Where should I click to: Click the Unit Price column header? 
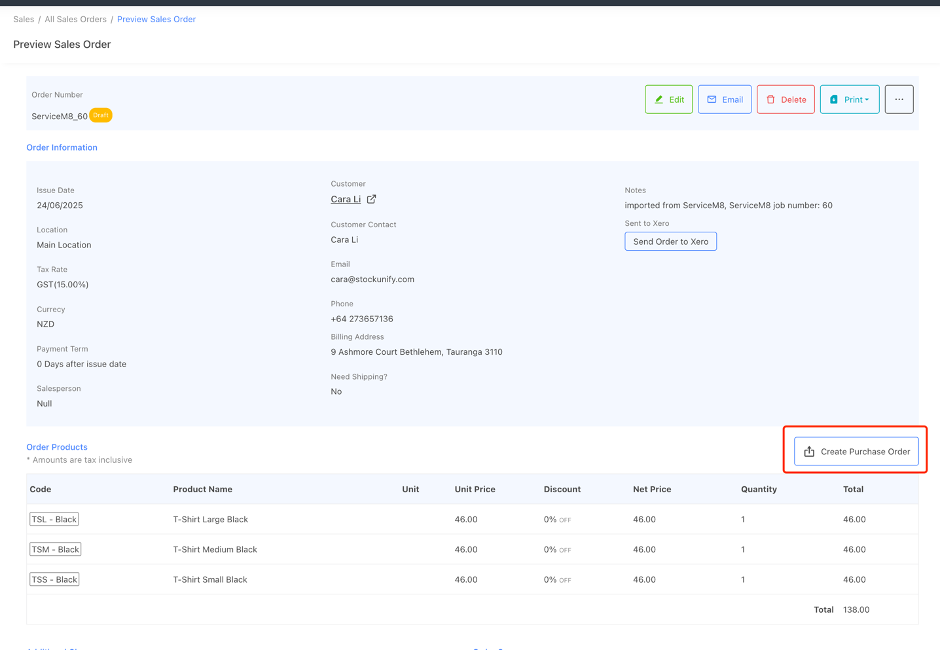[475, 489]
